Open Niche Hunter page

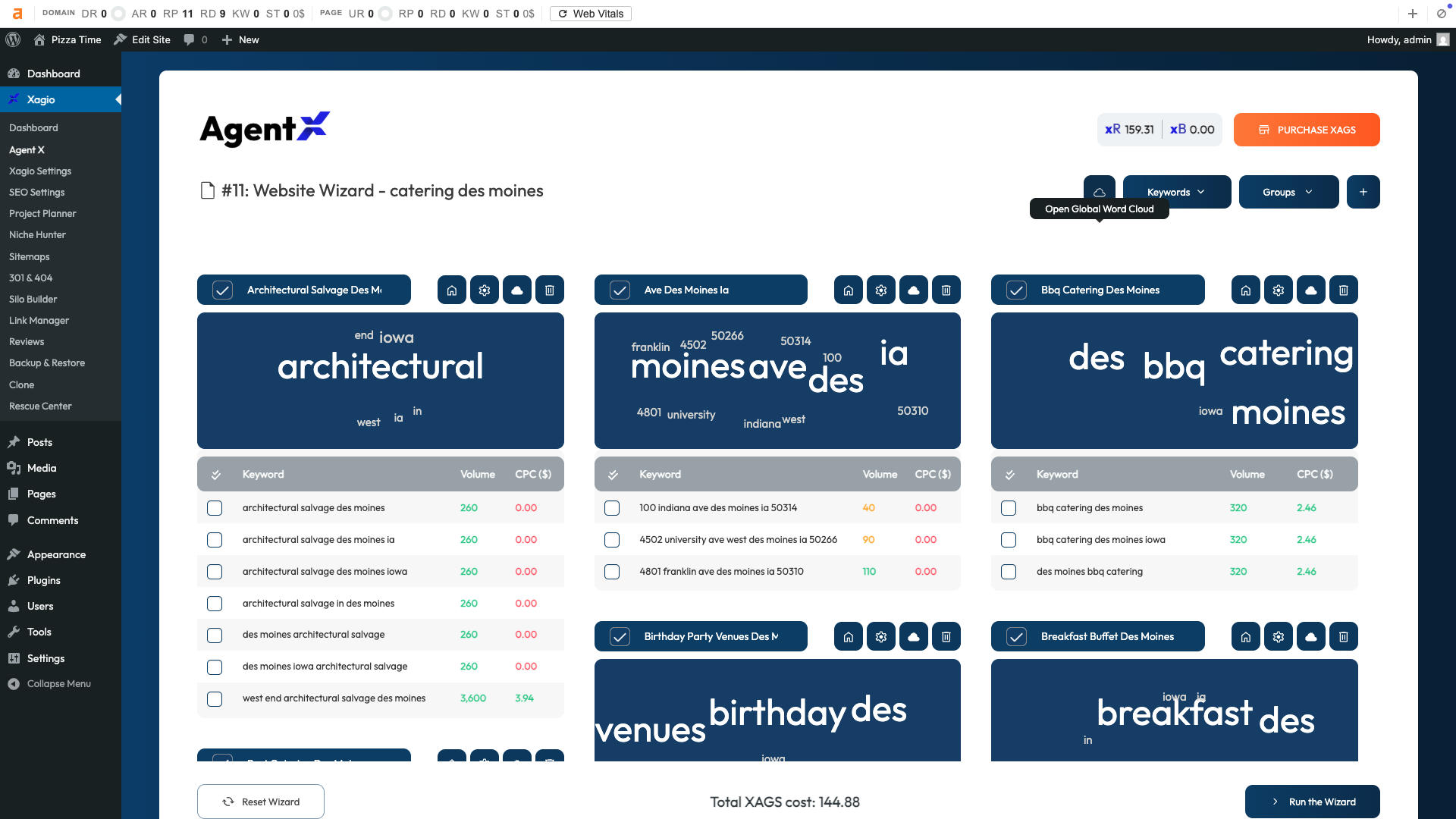(37, 234)
